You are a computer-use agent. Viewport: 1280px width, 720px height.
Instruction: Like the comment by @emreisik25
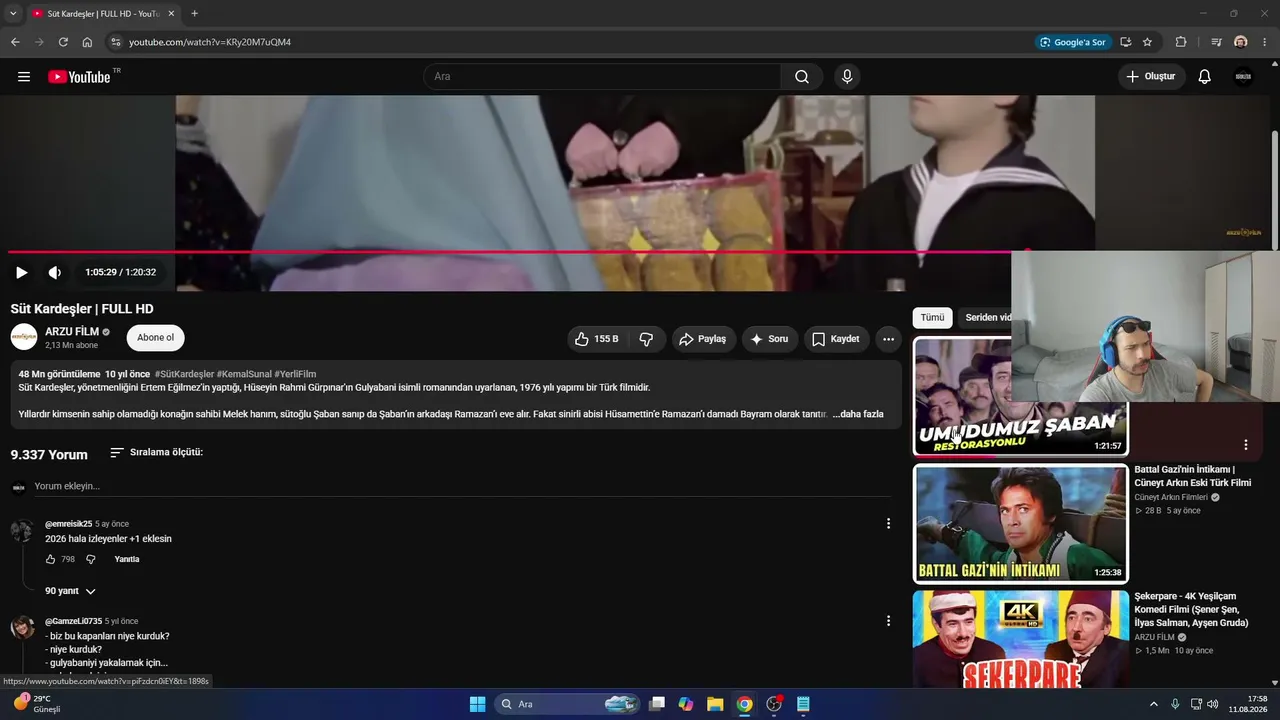coord(51,559)
